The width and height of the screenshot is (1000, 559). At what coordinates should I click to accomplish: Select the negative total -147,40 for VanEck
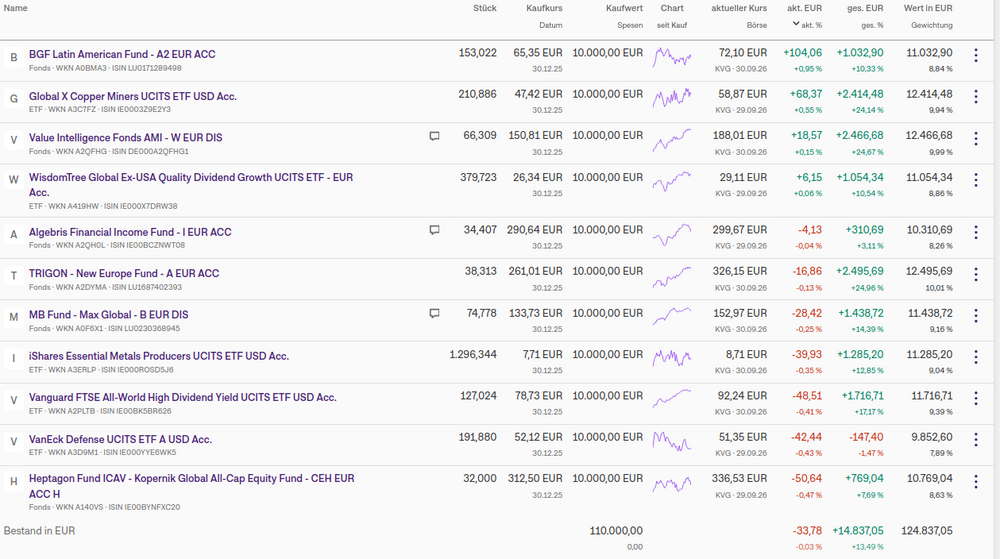tap(866, 437)
